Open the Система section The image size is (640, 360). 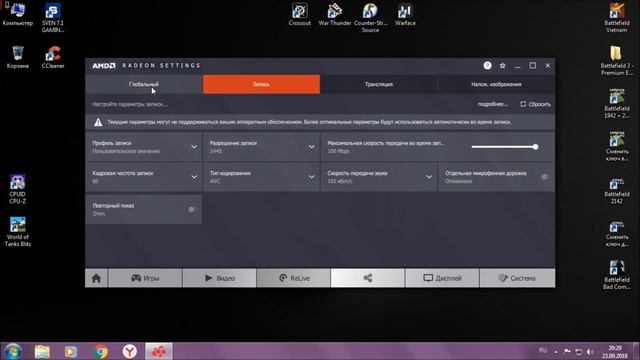coord(517,278)
